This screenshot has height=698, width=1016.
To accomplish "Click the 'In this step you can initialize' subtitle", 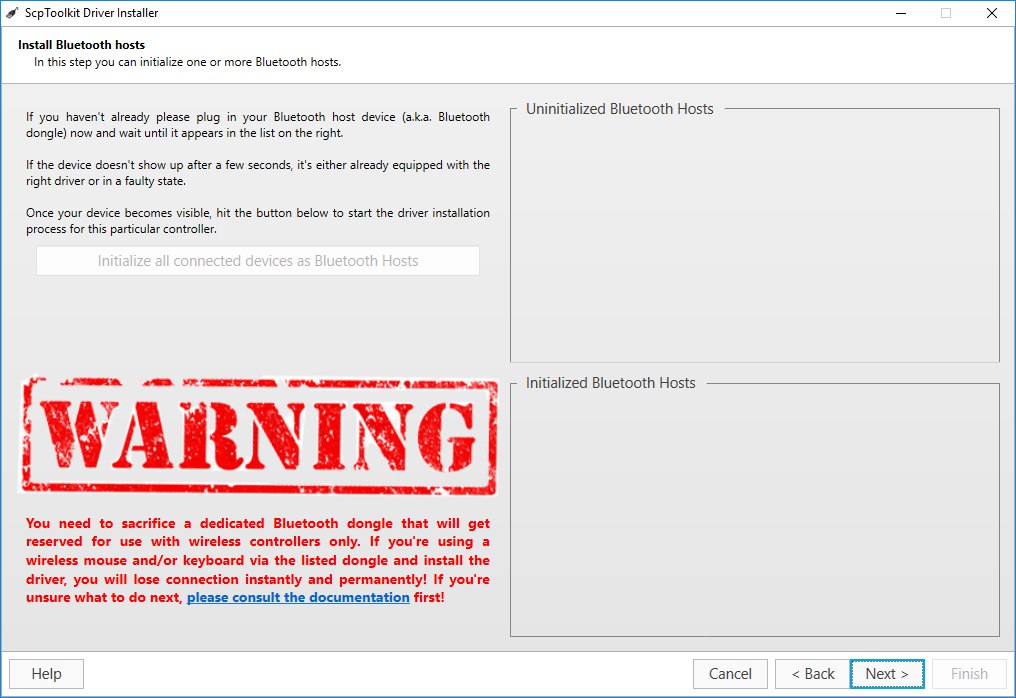I will [187, 62].
